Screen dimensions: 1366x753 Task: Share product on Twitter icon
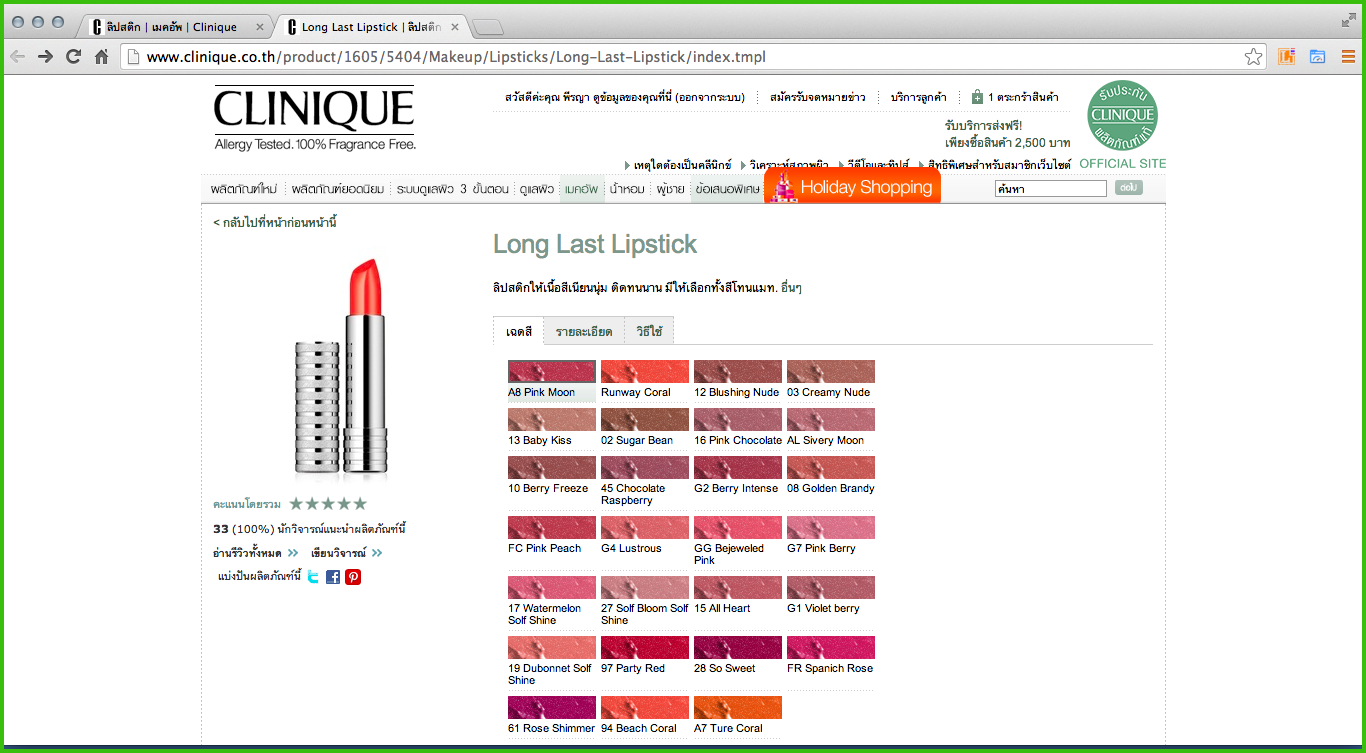[313, 577]
